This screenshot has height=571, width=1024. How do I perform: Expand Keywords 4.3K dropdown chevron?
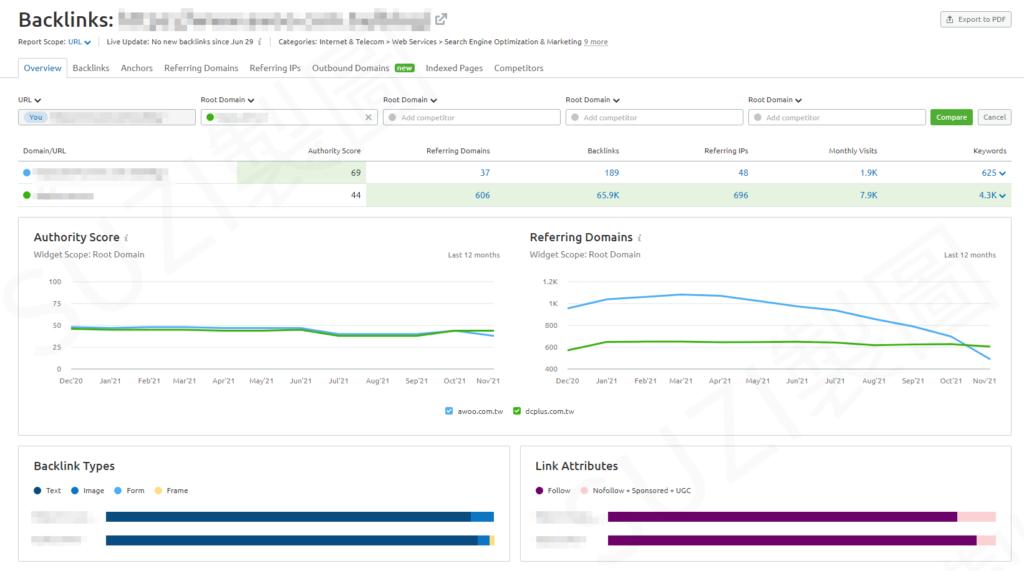pos(1002,196)
